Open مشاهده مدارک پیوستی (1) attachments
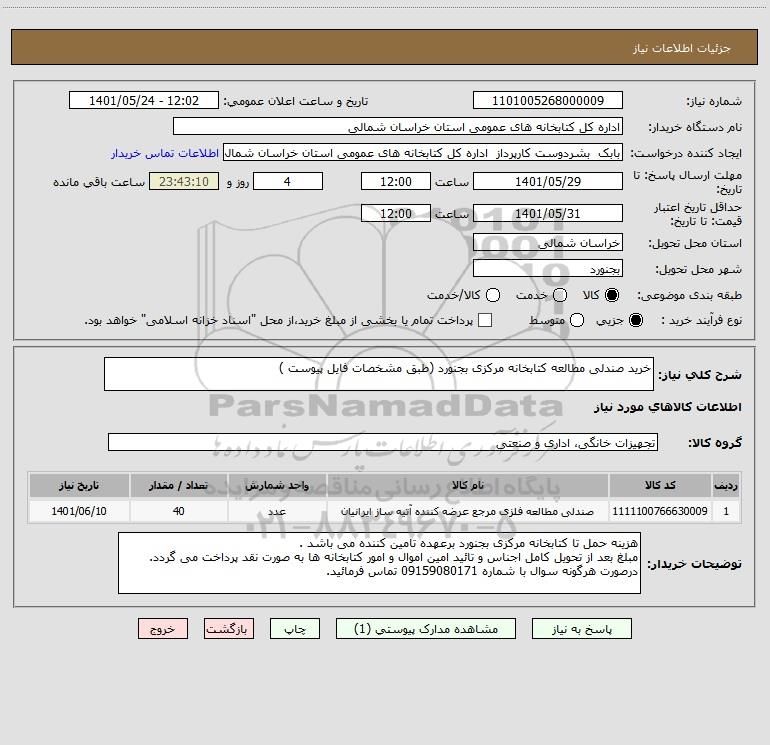The image size is (770, 745). click(x=426, y=629)
